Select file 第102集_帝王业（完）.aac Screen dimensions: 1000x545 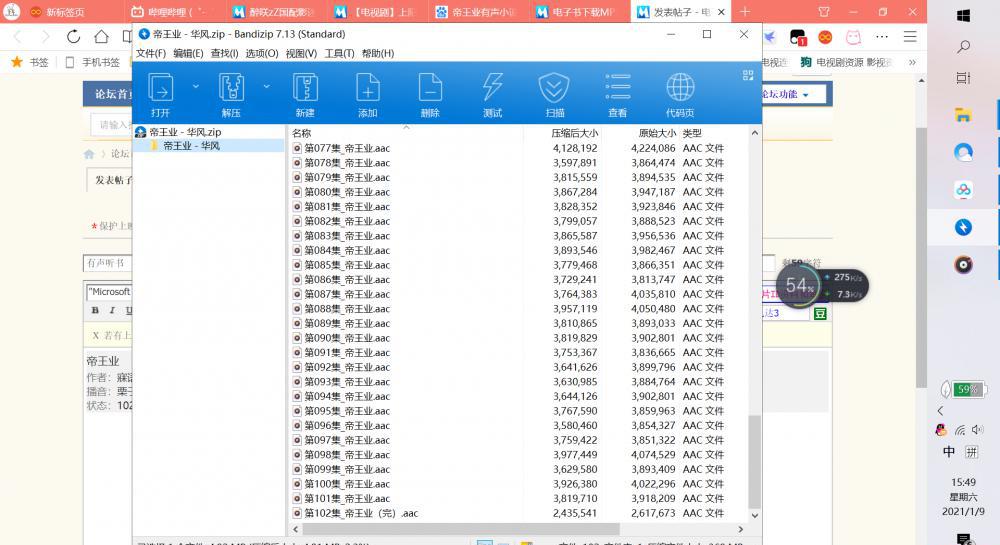(361, 513)
